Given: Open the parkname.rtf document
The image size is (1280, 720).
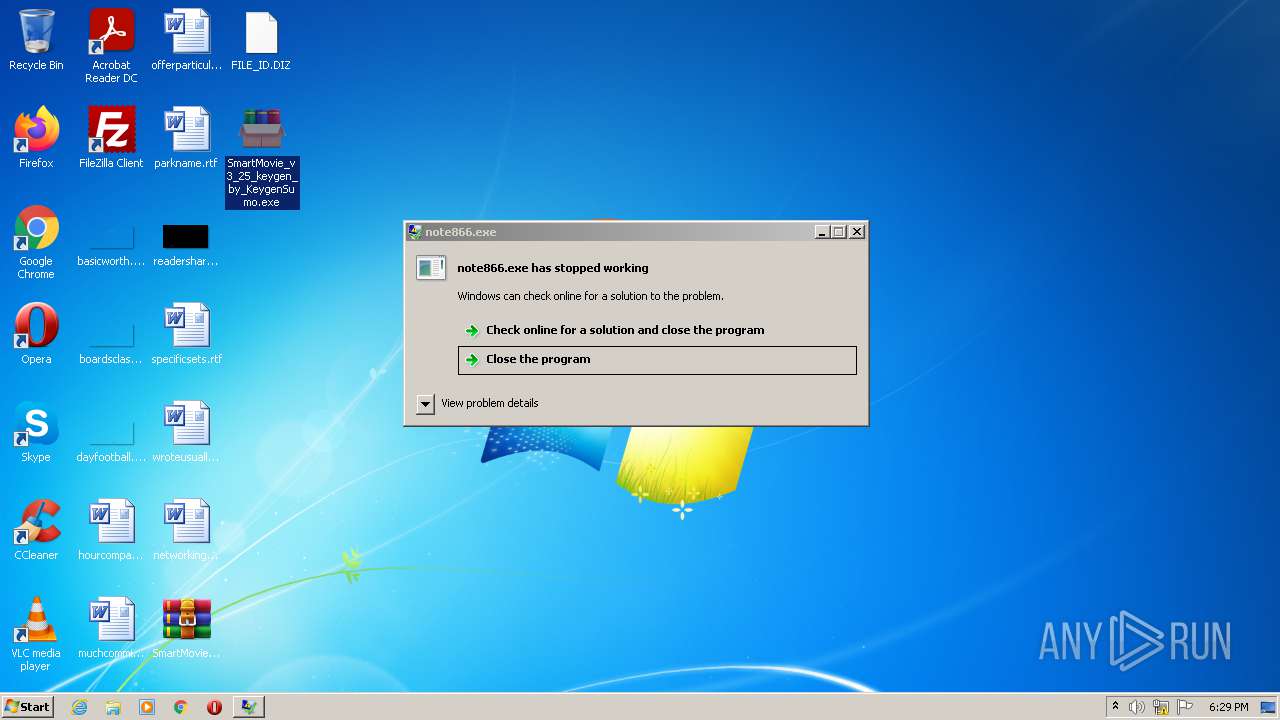Looking at the screenshot, I should tap(186, 138).
